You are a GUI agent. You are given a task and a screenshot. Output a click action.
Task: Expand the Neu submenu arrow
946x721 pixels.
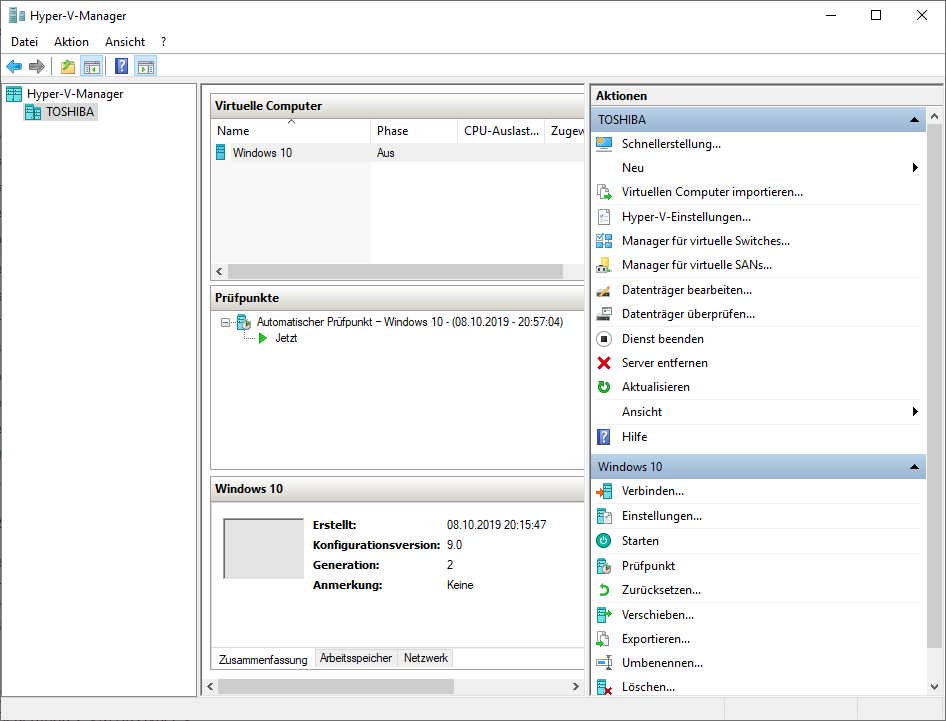[915, 168]
